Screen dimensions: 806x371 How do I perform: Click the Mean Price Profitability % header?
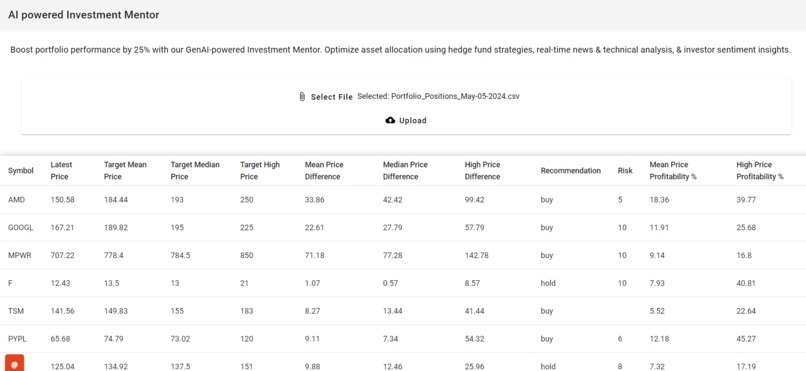pos(673,171)
